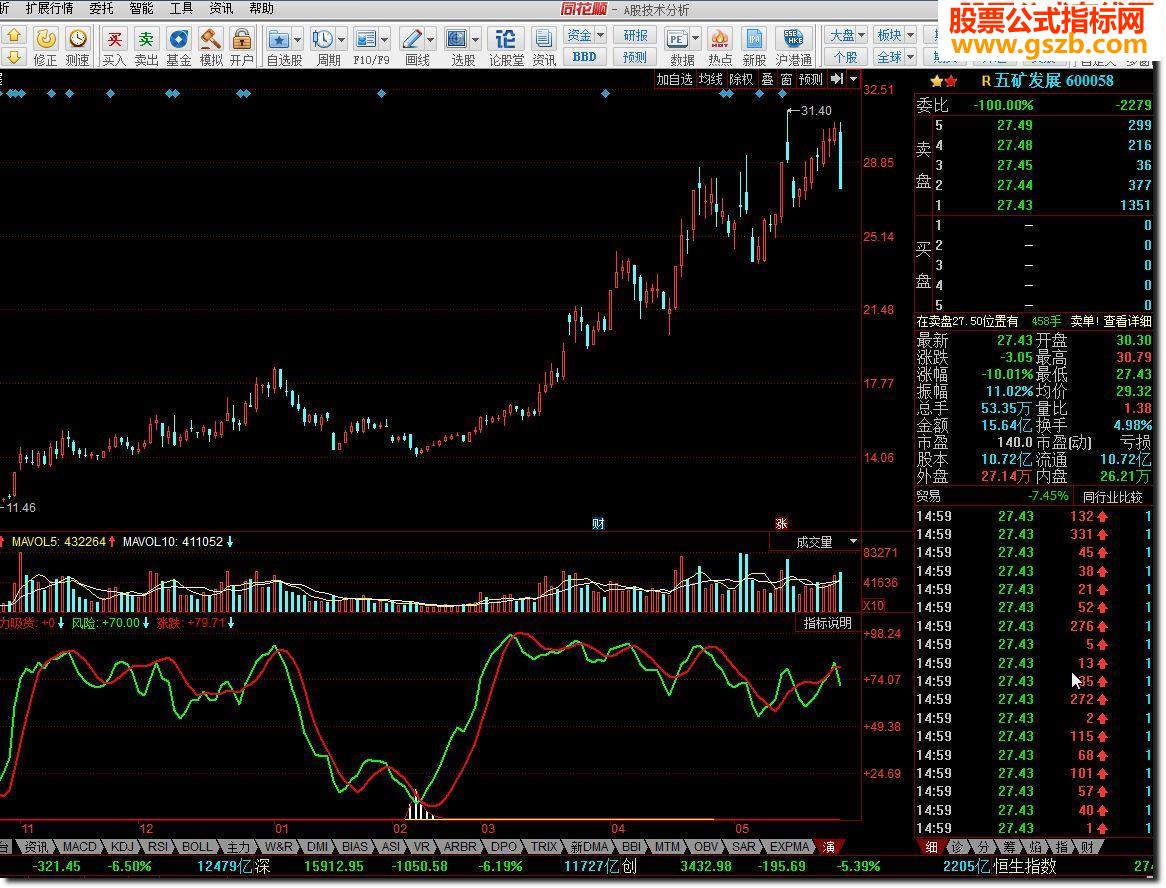
Task: Open the 全球 dropdown
Action: (895, 57)
